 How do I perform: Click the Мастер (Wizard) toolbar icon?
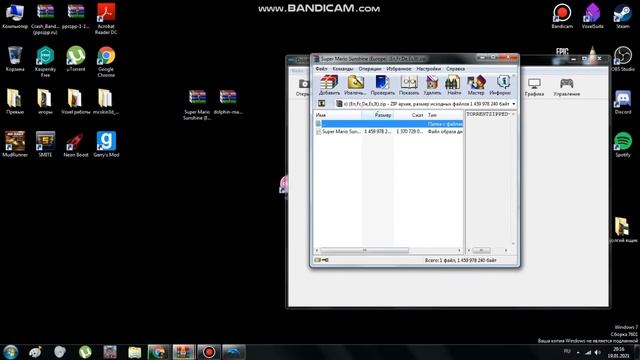point(476,85)
